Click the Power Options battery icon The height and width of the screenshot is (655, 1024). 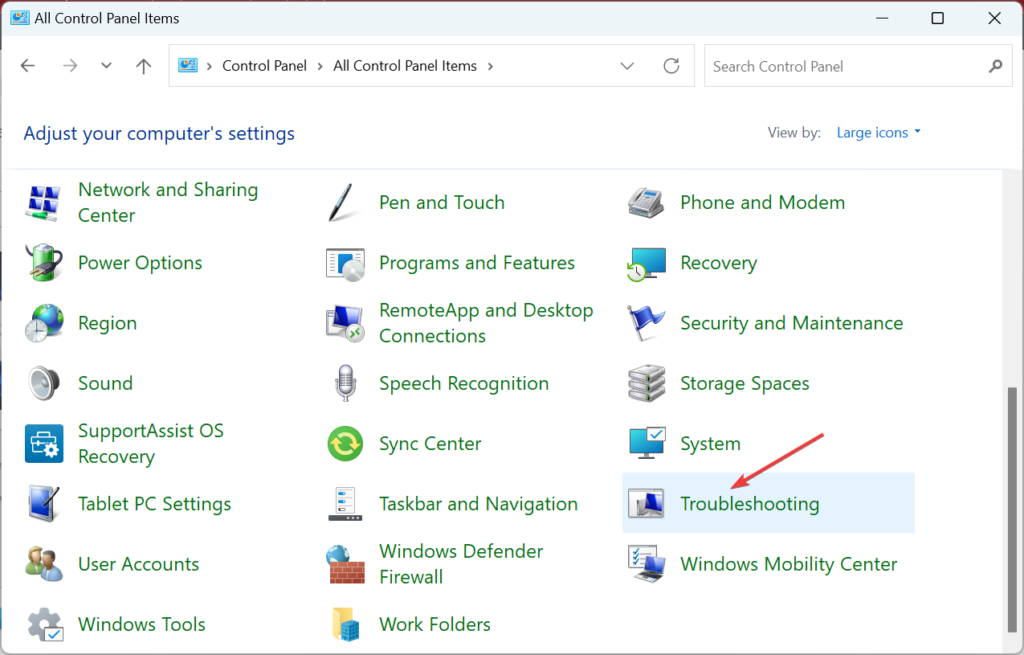click(x=44, y=263)
